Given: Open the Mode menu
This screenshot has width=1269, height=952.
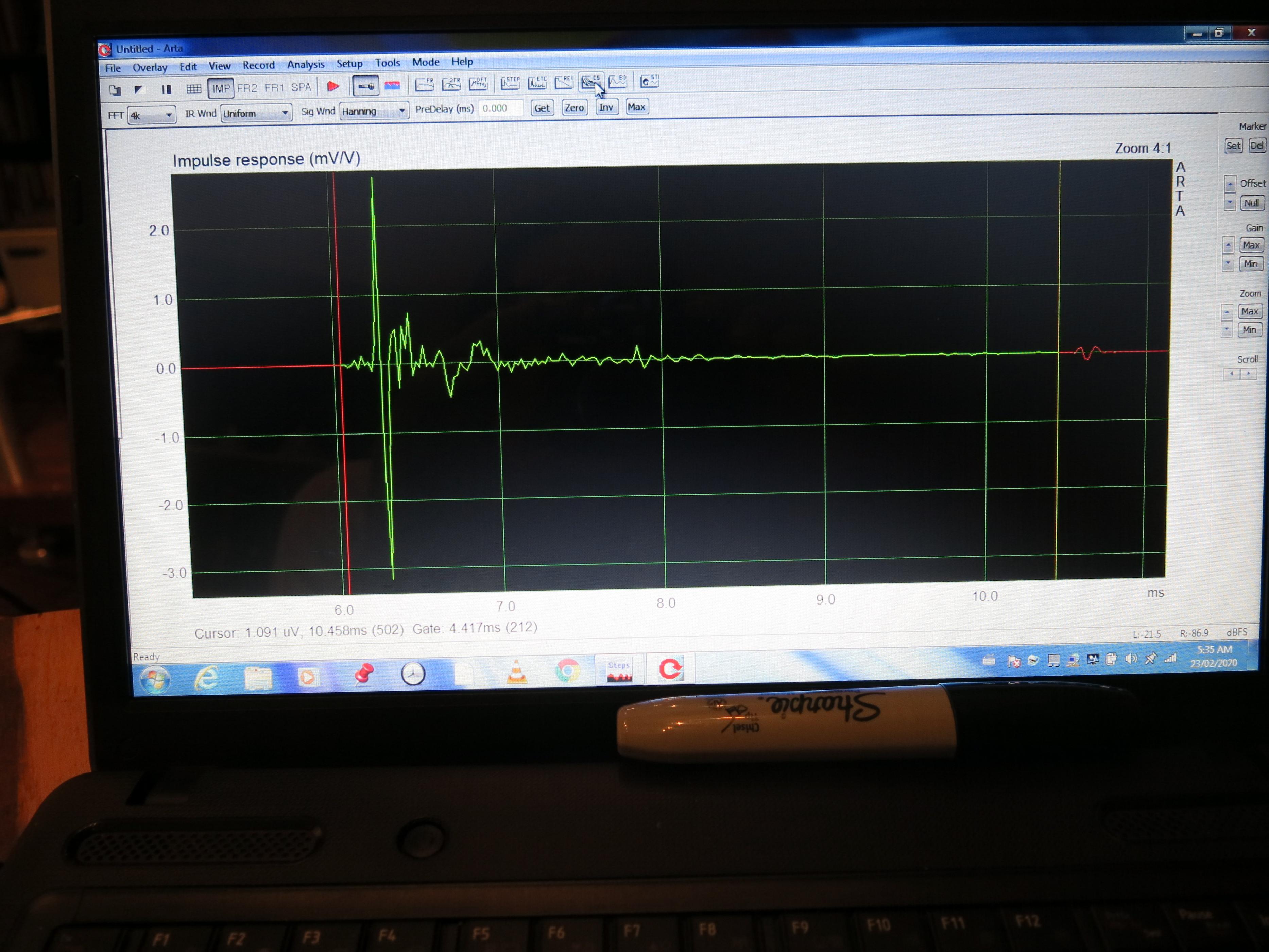Looking at the screenshot, I should tap(426, 62).
